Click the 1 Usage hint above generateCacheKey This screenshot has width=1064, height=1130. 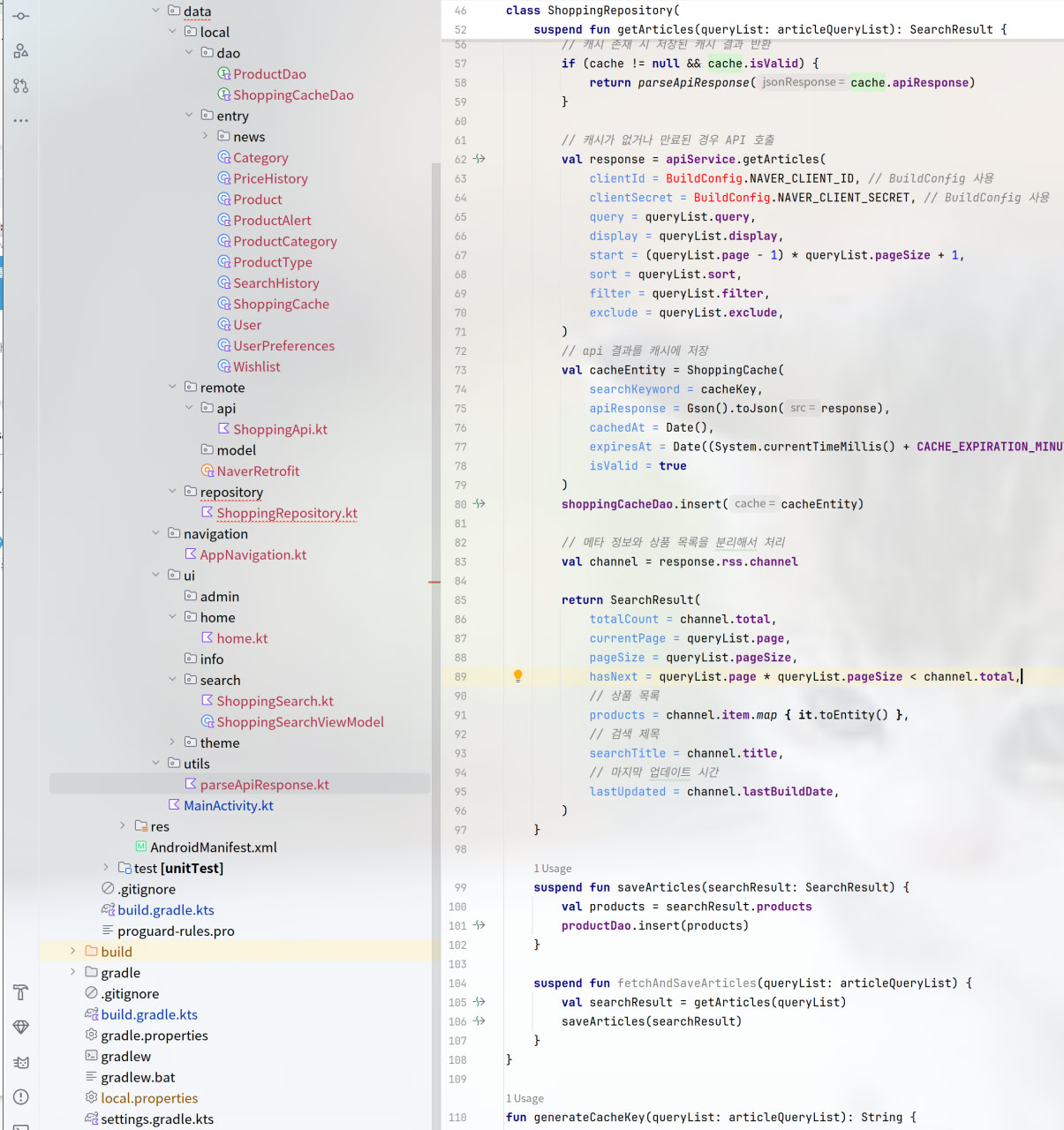[524, 1098]
